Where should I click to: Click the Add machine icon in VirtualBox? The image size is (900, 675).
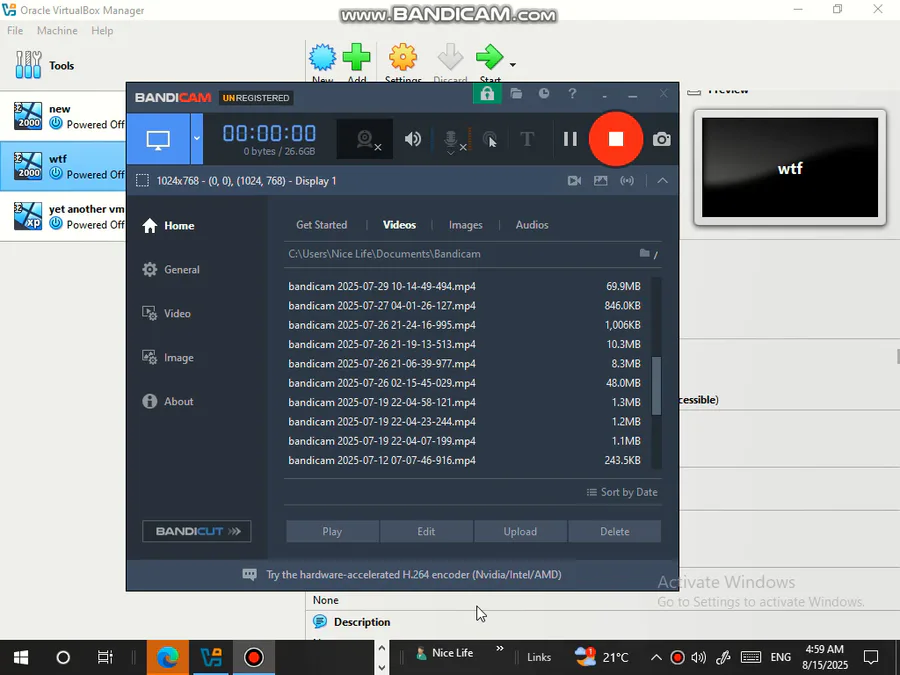(356, 59)
